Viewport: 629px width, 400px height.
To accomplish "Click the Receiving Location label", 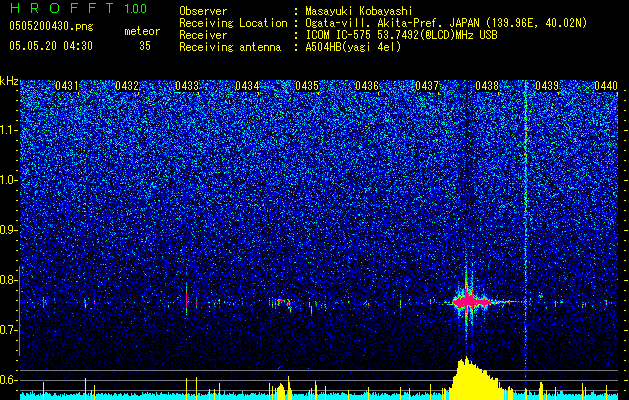I will (x=233, y=23).
